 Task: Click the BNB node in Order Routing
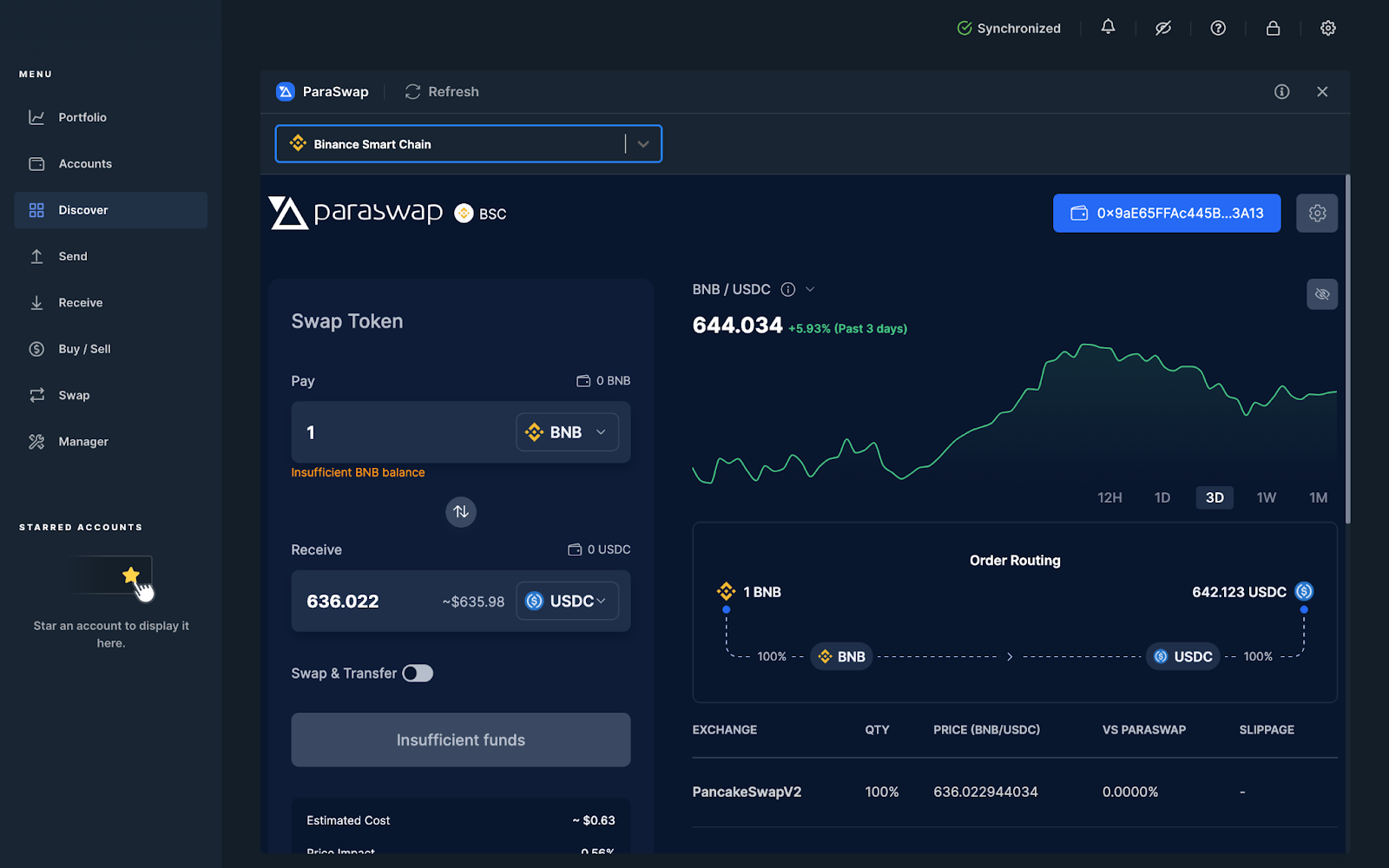(842, 656)
